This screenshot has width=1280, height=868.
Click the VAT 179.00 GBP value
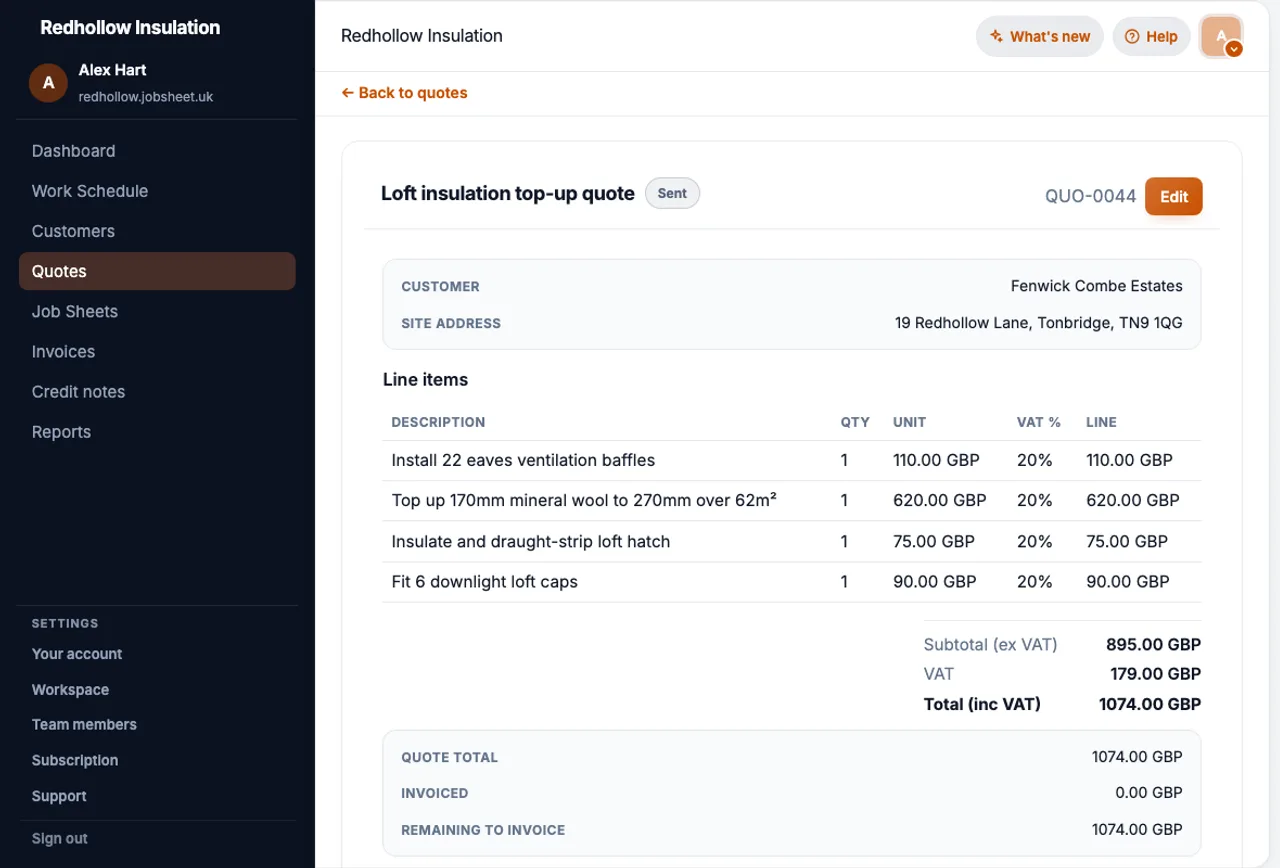point(1155,674)
